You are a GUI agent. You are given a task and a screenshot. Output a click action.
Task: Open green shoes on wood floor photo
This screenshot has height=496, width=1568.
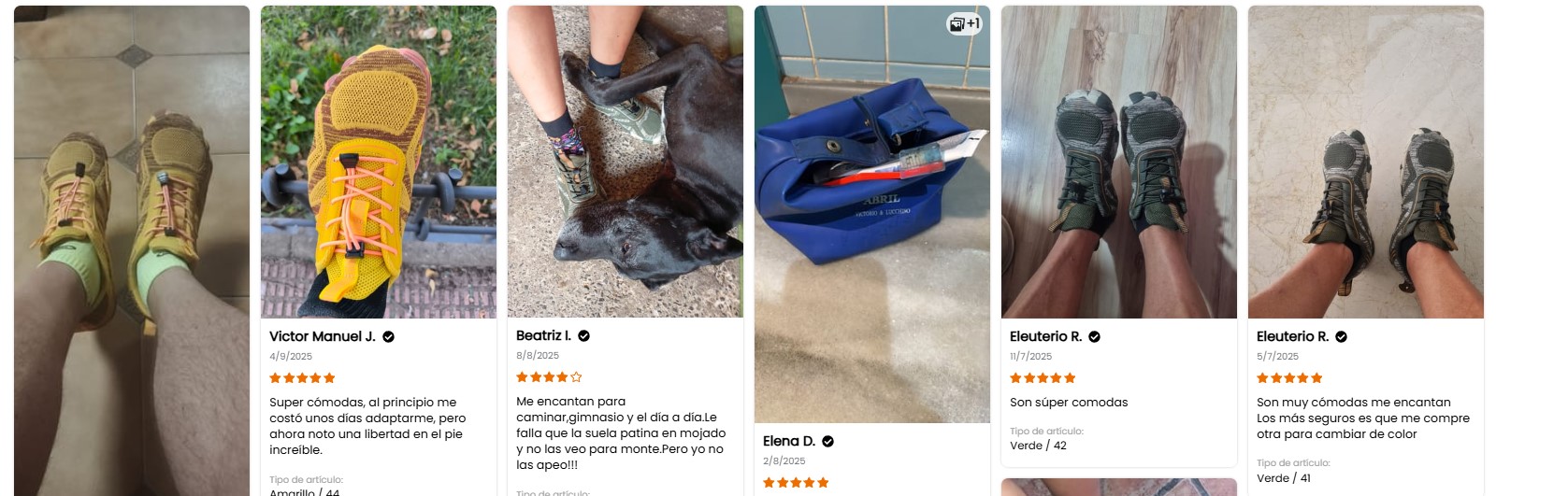pos(1119,162)
